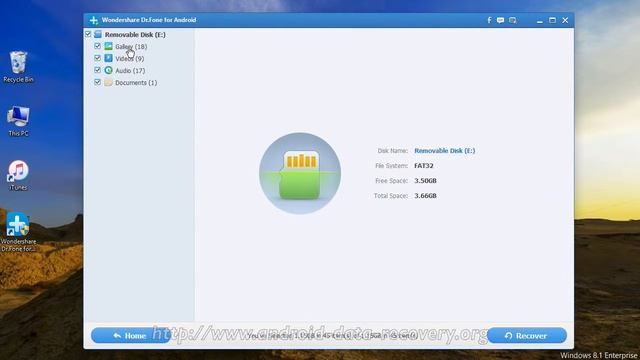
Task: Click the Audio category icon
Action: (x=108, y=70)
